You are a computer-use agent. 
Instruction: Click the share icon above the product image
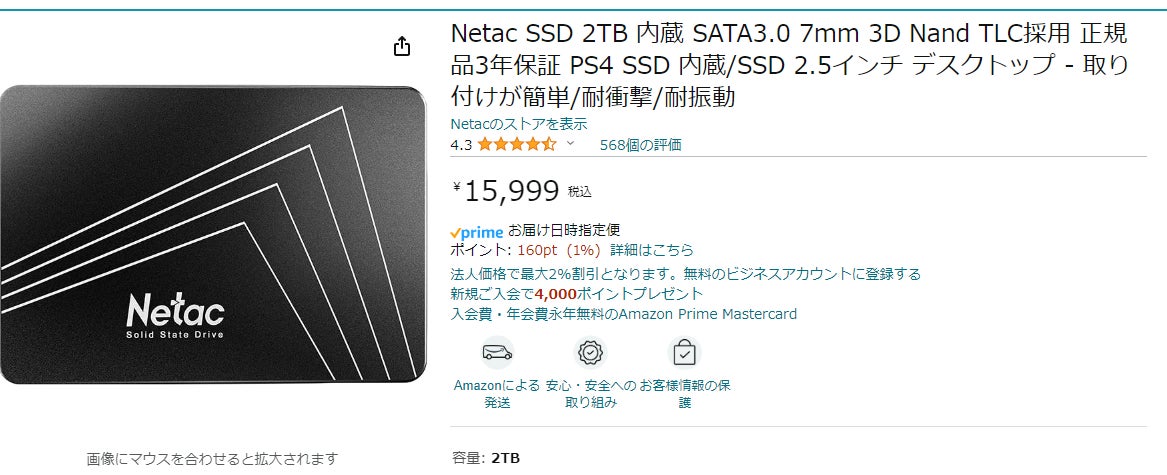(401, 47)
